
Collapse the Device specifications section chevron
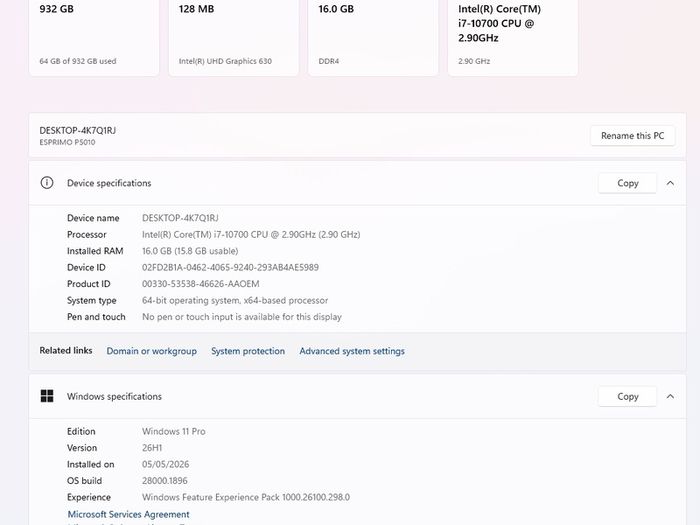pyautogui.click(x=670, y=183)
